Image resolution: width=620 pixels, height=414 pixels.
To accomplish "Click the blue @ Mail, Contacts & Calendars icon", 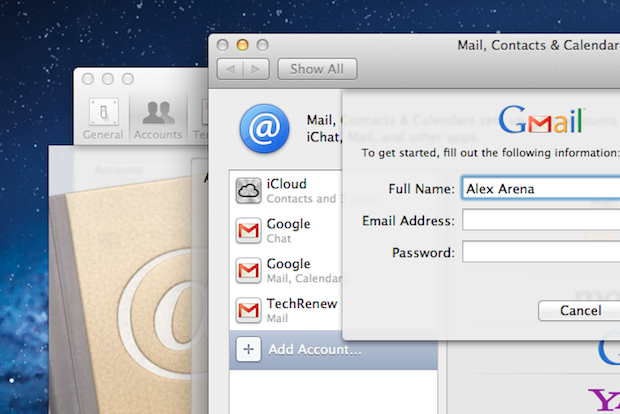I will pyautogui.click(x=265, y=129).
